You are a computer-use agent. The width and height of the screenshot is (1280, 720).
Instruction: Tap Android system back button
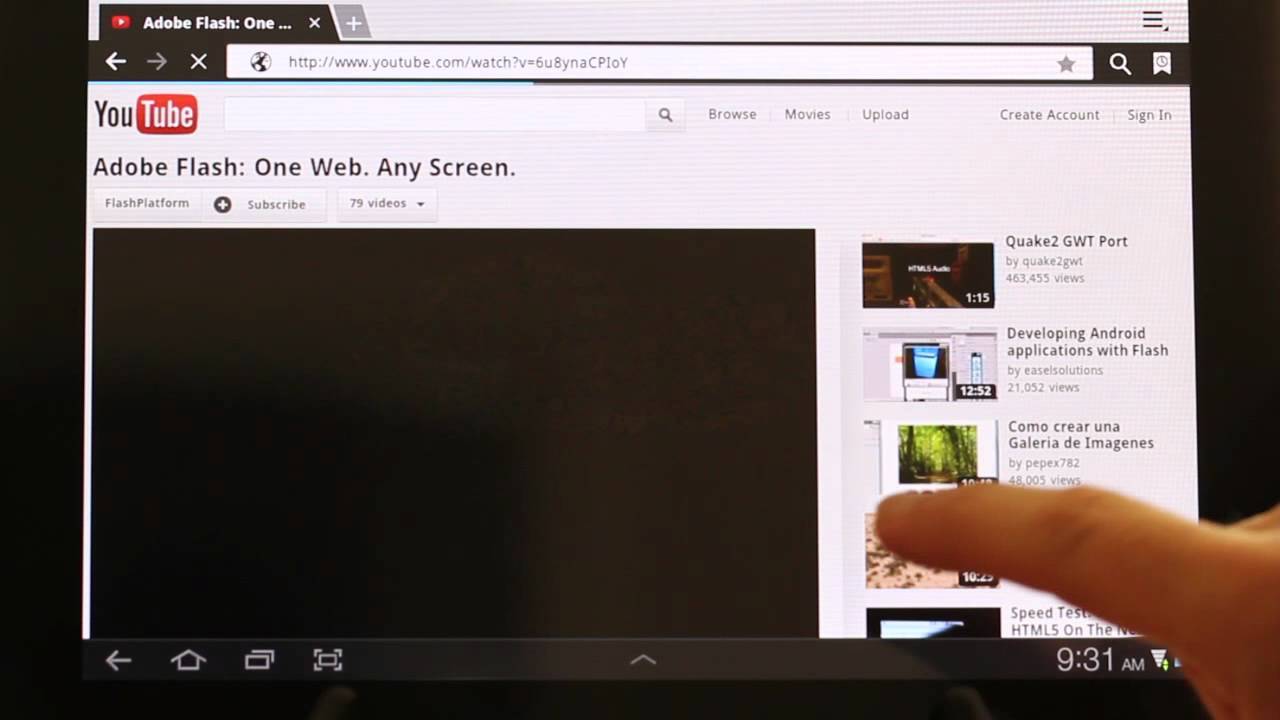119,660
